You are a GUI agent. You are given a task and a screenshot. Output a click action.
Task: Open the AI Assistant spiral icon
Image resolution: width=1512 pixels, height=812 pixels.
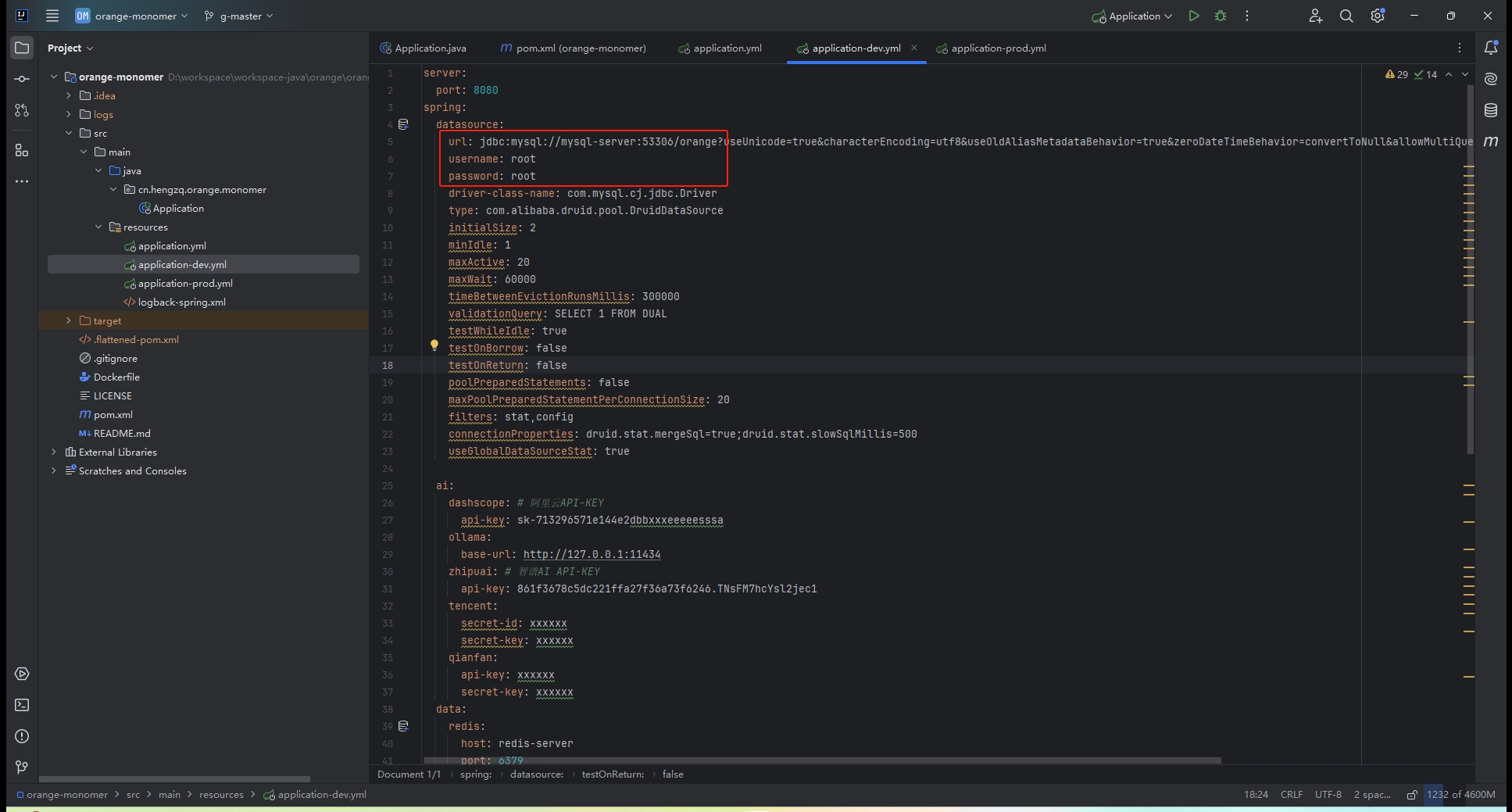coord(1491,79)
